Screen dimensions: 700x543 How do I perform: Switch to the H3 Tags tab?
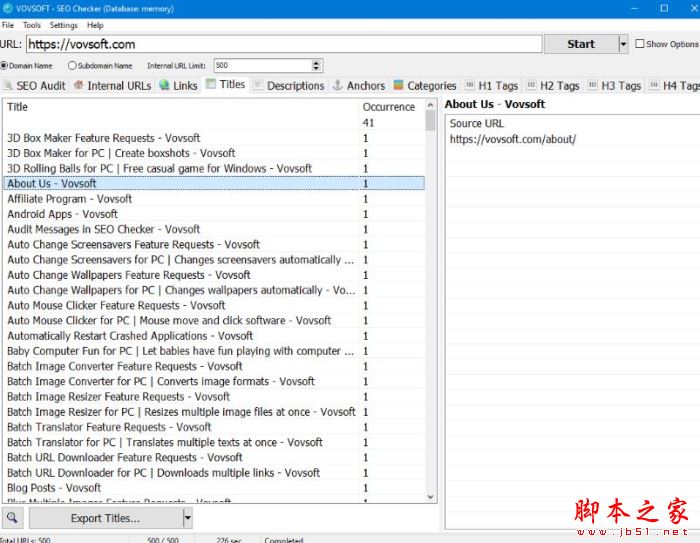[x=615, y=85]
